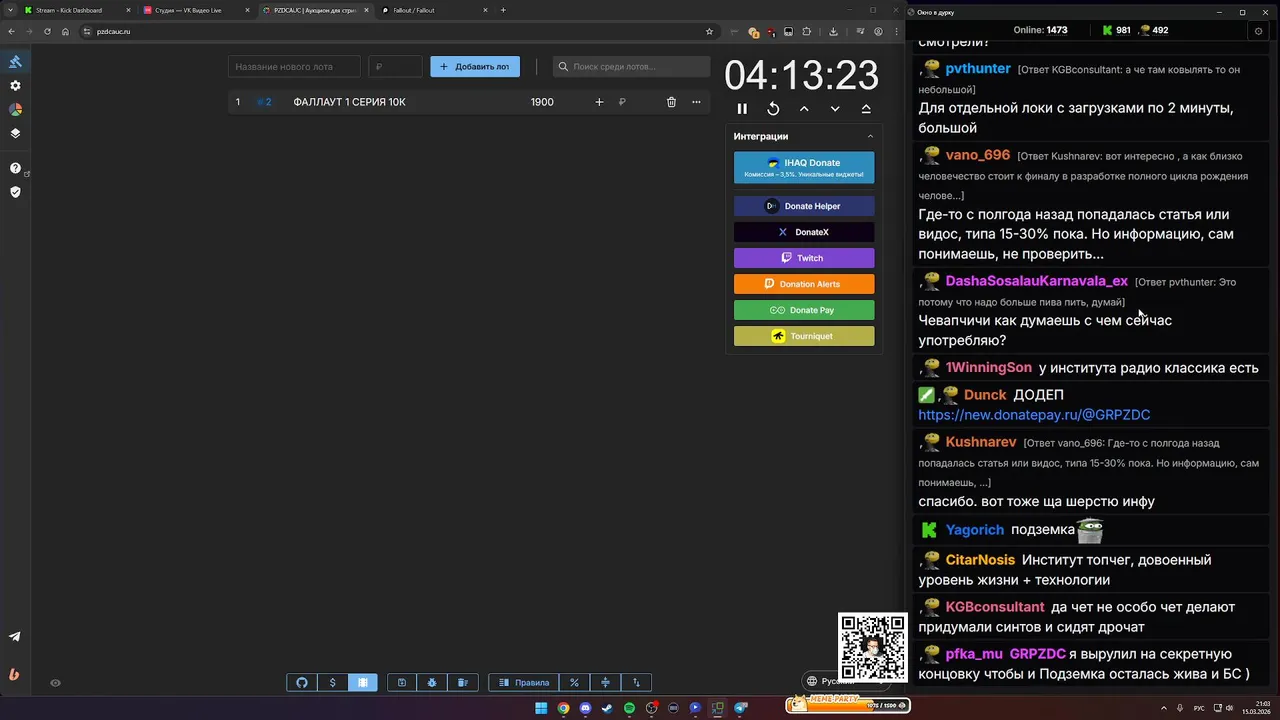Go to browser home page
1280x720 pixels.
66,31
